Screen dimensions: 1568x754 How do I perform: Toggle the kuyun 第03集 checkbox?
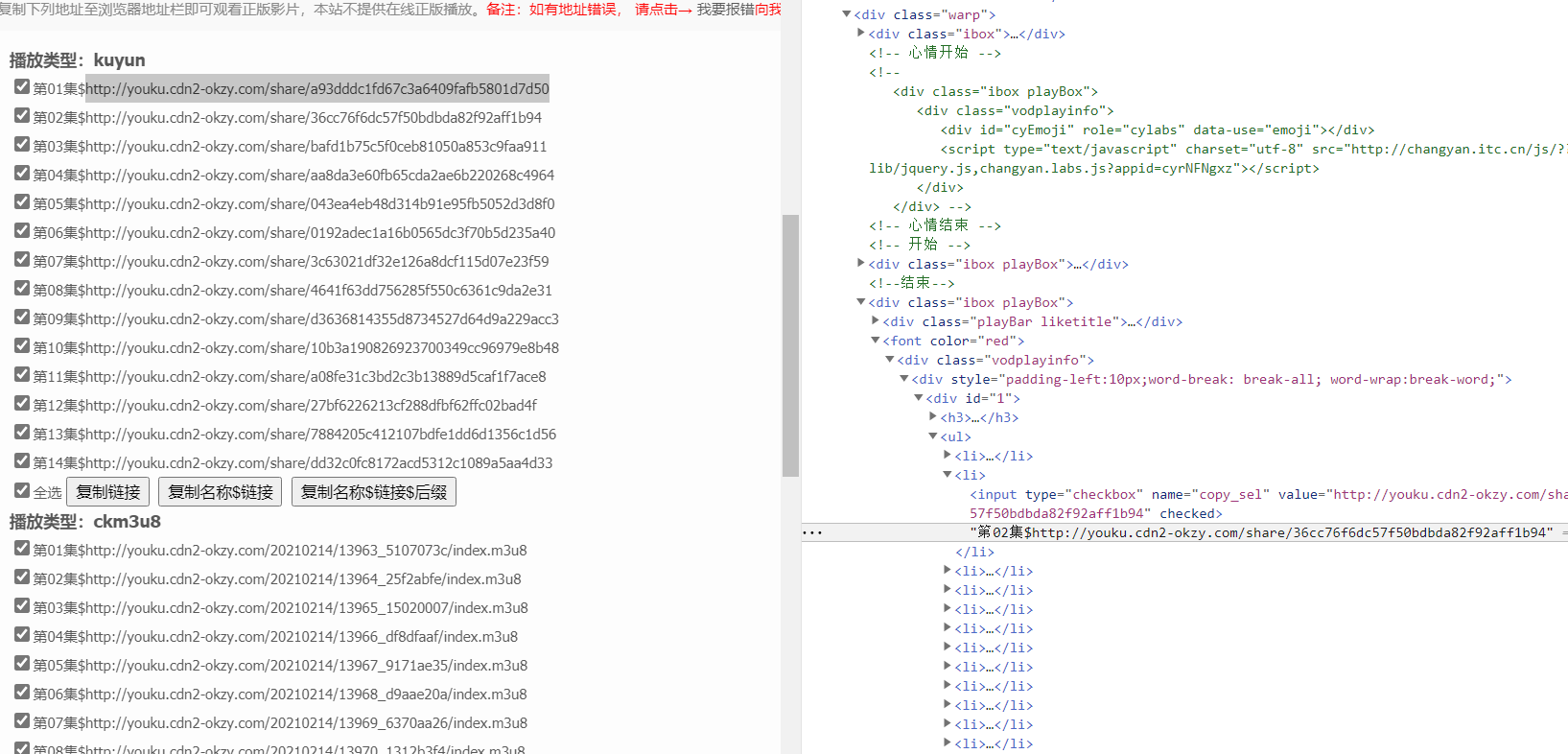pyautogui.click(x=22, y=144)
